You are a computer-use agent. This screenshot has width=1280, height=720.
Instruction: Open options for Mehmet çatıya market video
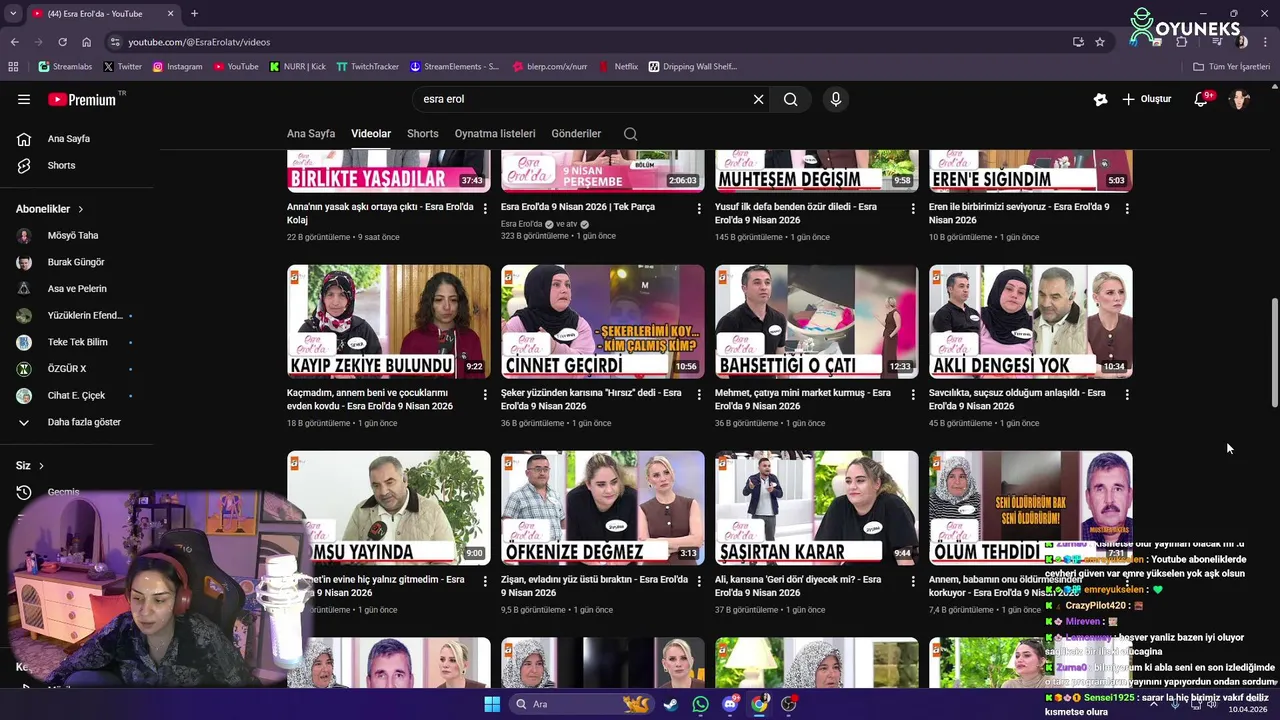click(x=913, y=394)
